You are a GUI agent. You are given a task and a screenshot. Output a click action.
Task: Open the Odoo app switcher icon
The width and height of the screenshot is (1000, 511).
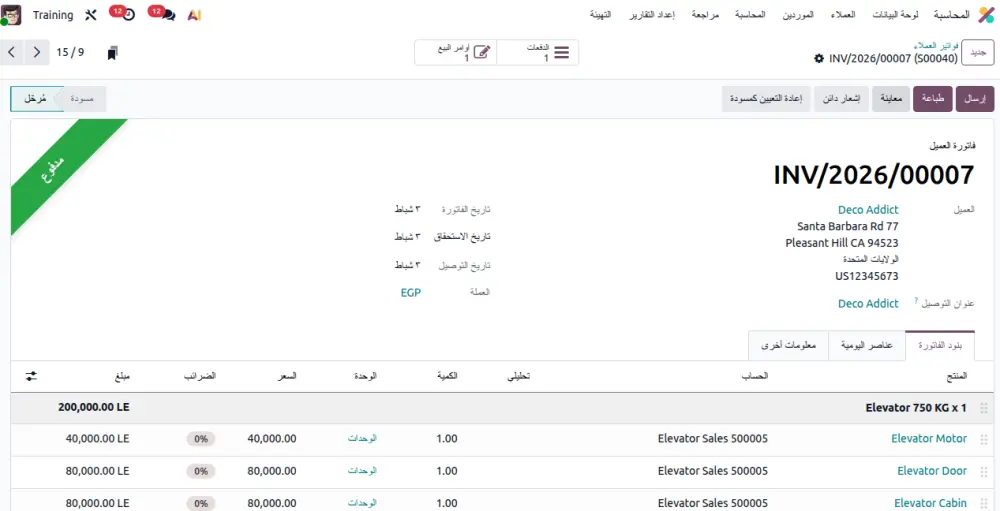pyautogui.click(x=986, y=15)
